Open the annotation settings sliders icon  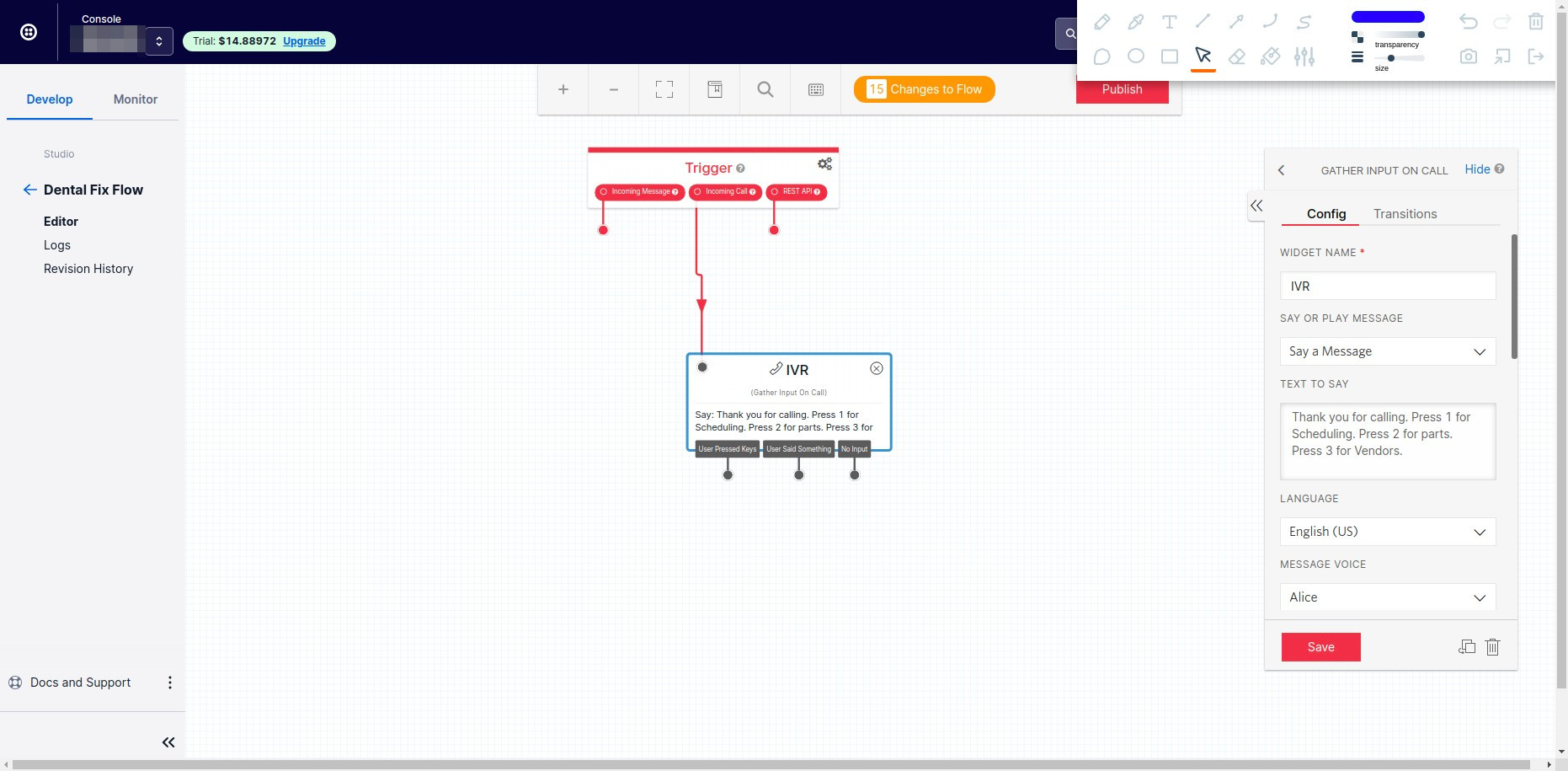click(x=1304, y=56)
